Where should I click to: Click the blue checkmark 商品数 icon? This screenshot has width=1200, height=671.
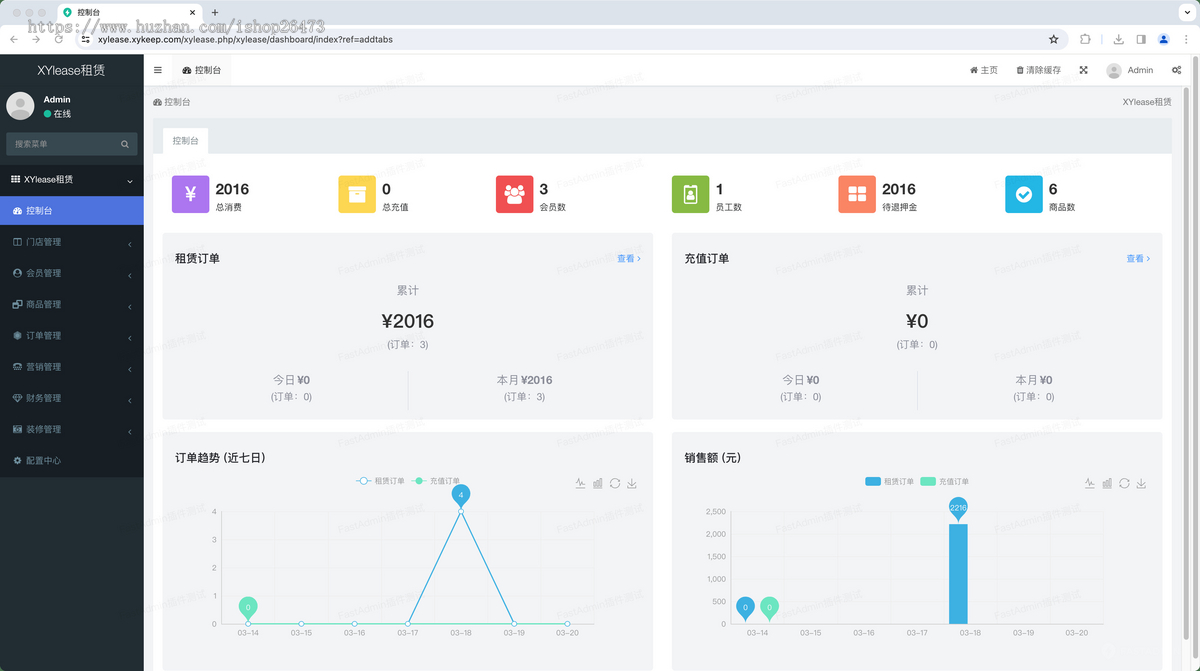pyautogui.click(x=1023, y=195)
